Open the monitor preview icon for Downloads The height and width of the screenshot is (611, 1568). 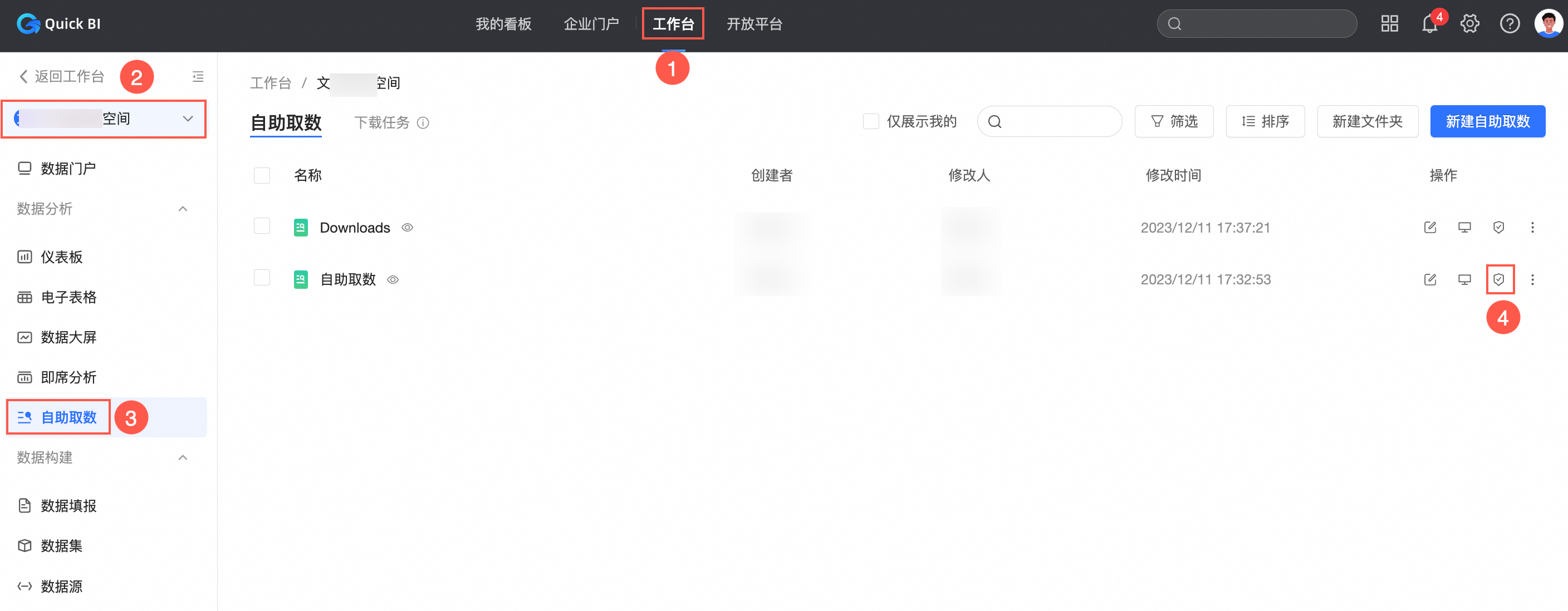1464,228
